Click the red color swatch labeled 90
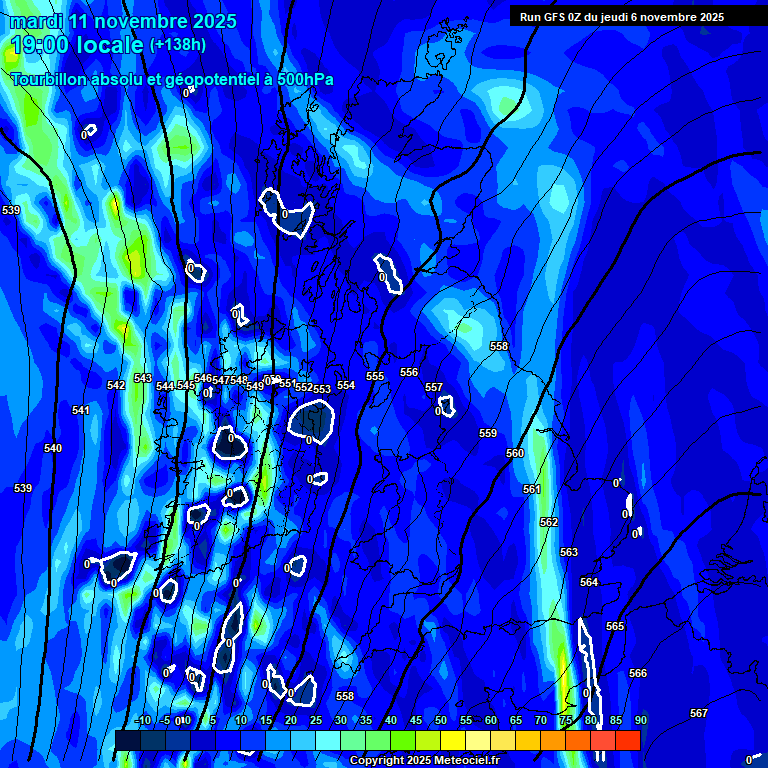The image size is (768, 768). point(628,740)
